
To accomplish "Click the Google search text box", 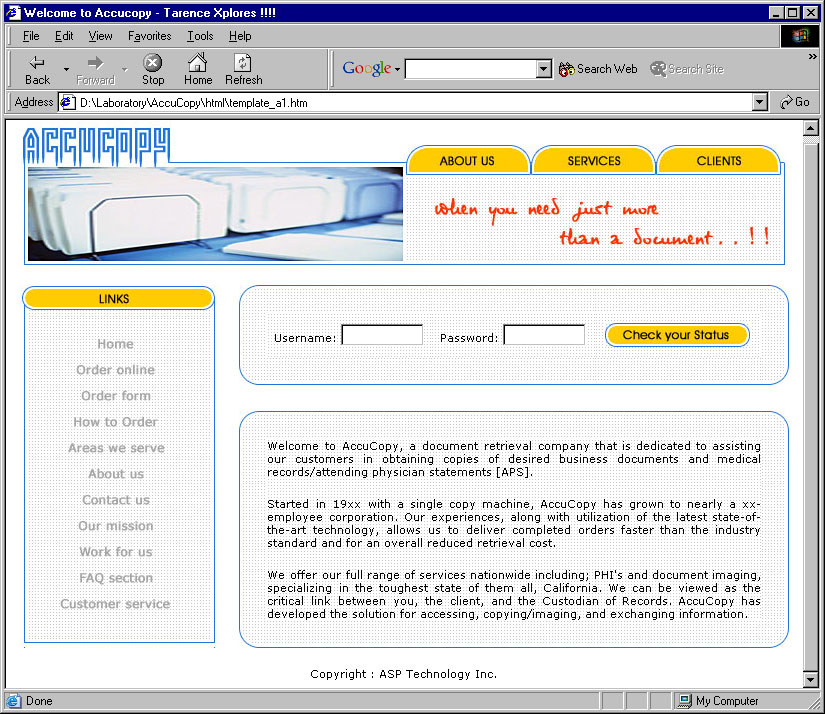I will pyautogui.click(x=471, y=69).
